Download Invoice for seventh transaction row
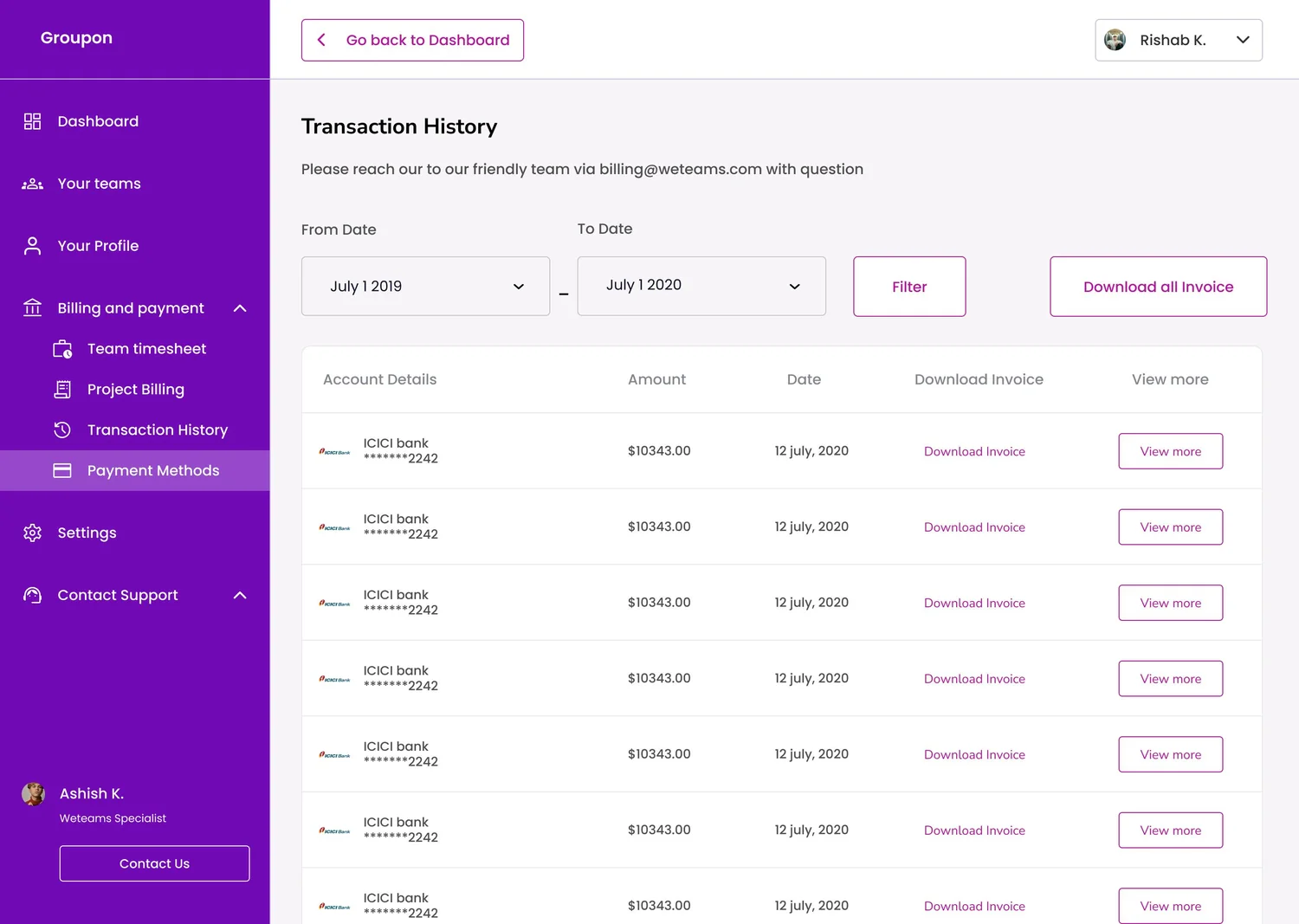The width and height of the screenshot is (1299, 924). click(x=974, y=906)
